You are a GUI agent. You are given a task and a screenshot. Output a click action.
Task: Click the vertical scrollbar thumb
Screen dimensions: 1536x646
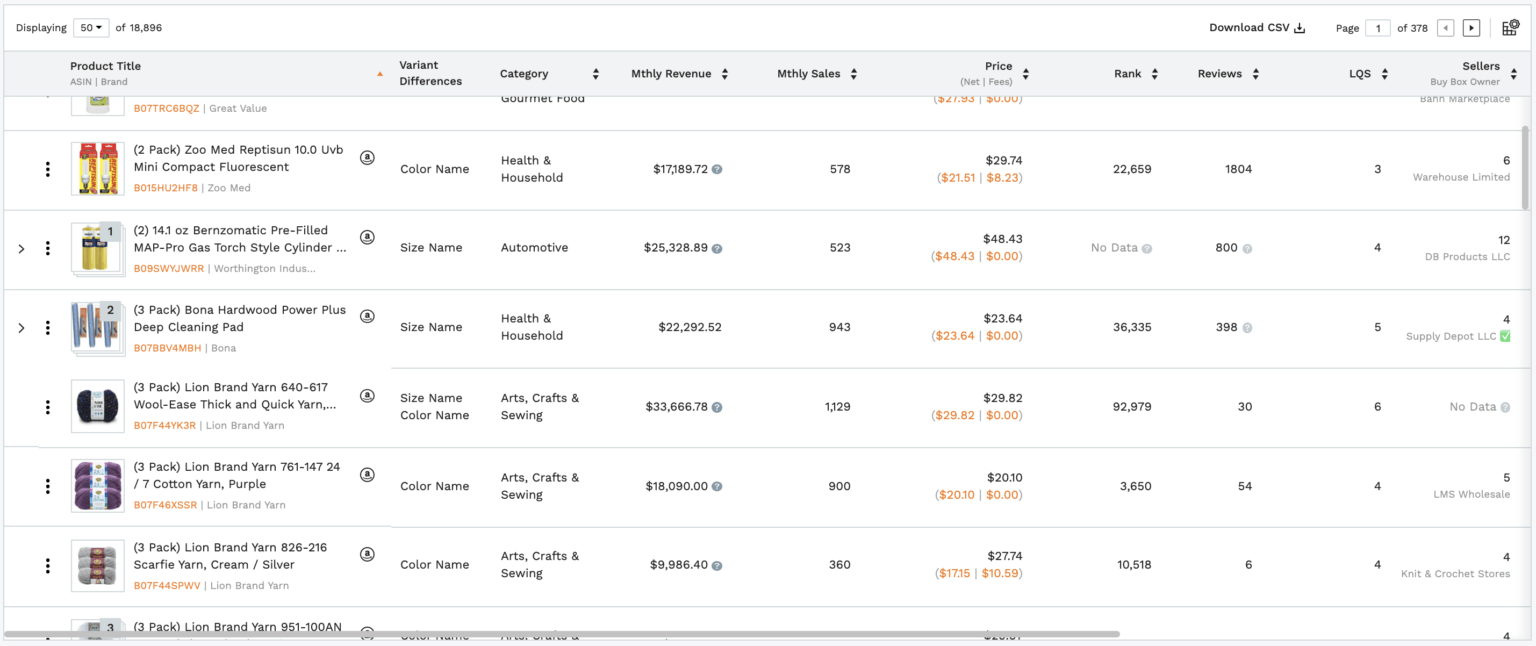1524,167
